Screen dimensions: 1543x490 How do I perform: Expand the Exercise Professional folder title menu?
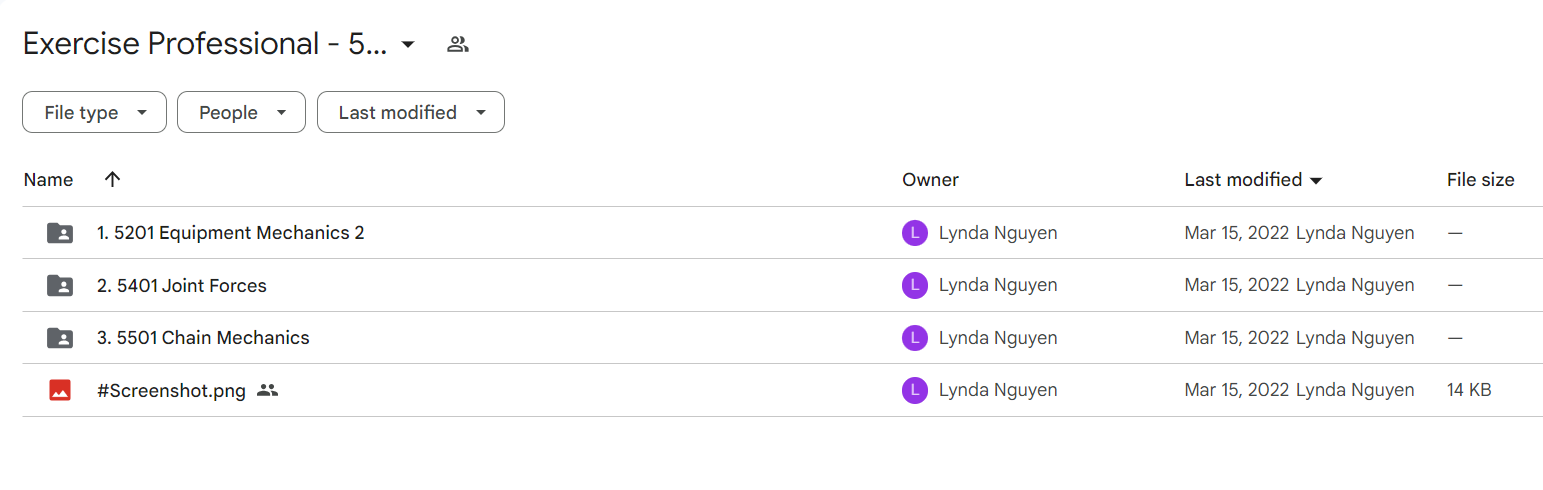[408, 45]
